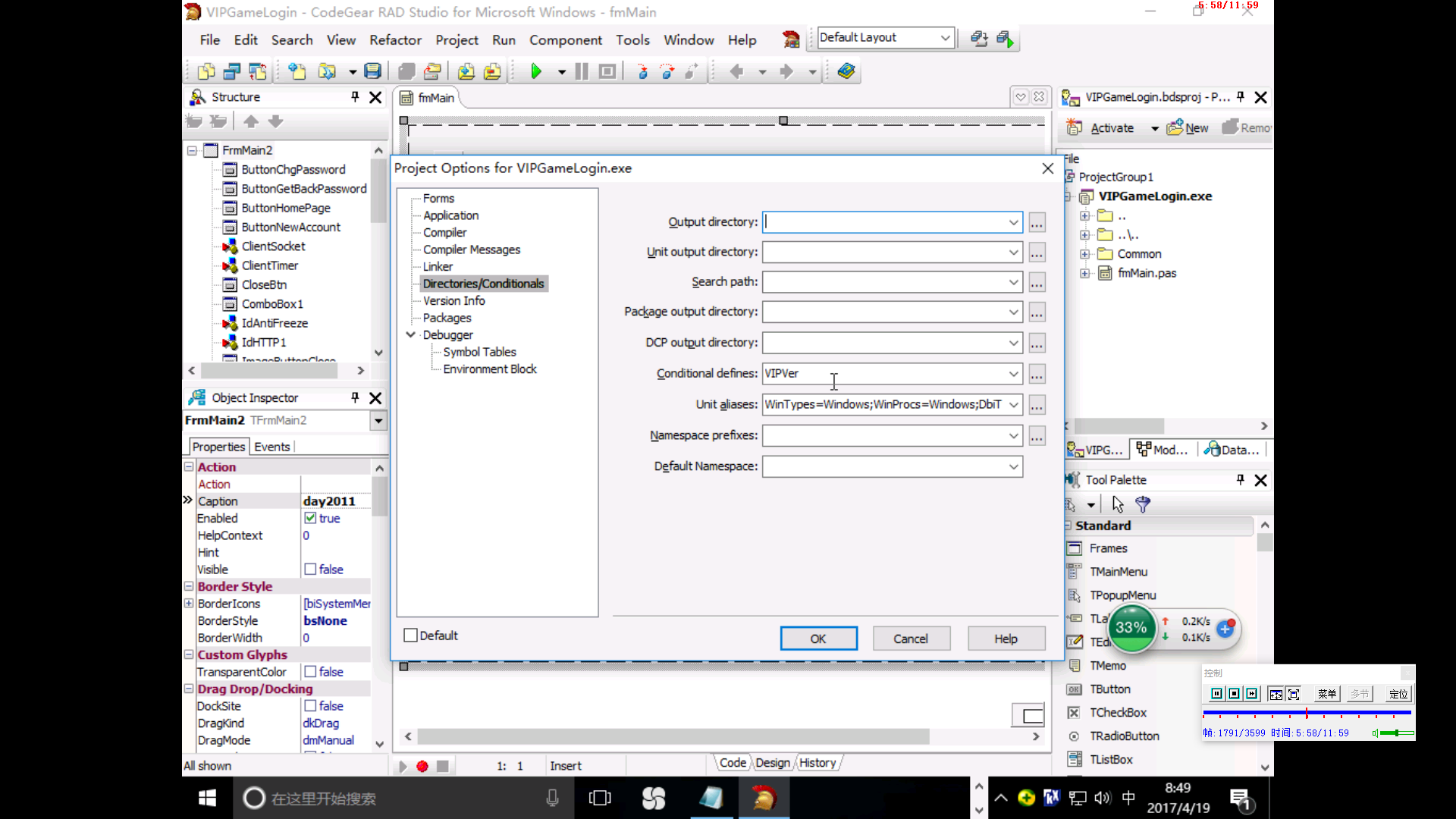Click the Tool Palette filter funnel icon
1456x819 pixels.
1143,504
